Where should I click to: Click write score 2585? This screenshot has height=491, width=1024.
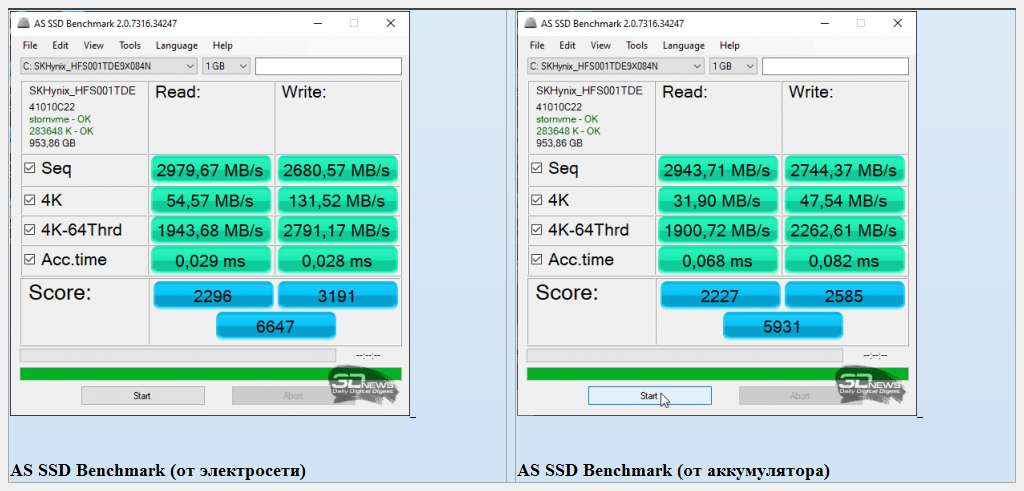(x=844, y=295)
